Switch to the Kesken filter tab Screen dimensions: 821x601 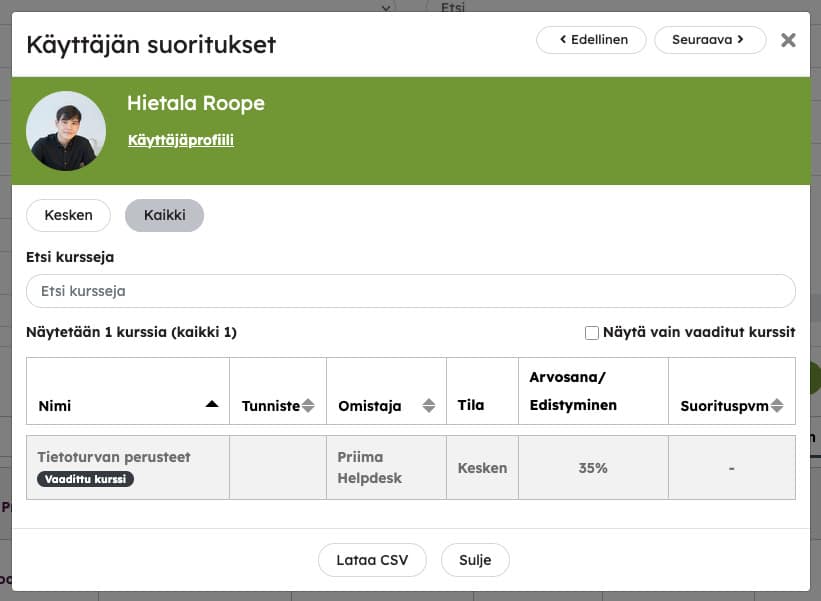click(x=68, y=215)
